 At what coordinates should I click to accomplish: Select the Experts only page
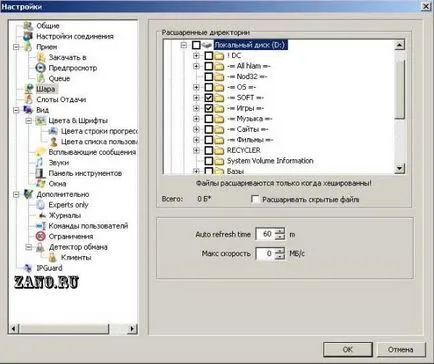pos(68,205)
